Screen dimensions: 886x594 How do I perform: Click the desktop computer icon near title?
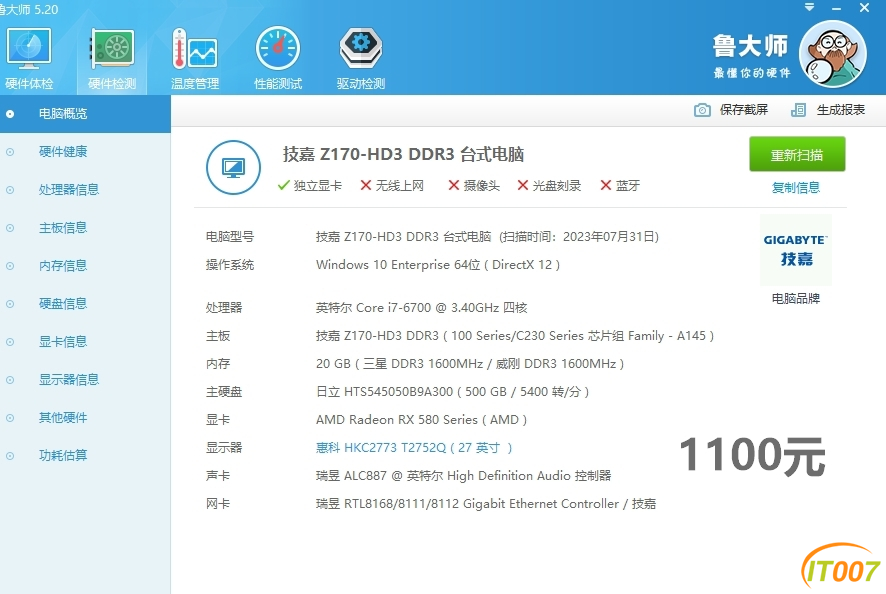point(233,167)
